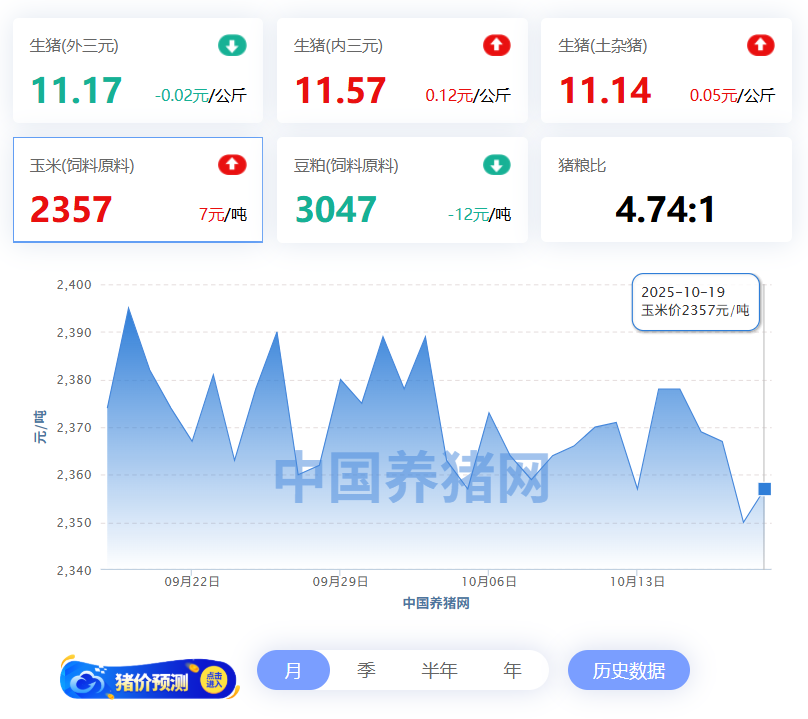
Task: Switch chart to 季 range
Action: coord(366,670)
